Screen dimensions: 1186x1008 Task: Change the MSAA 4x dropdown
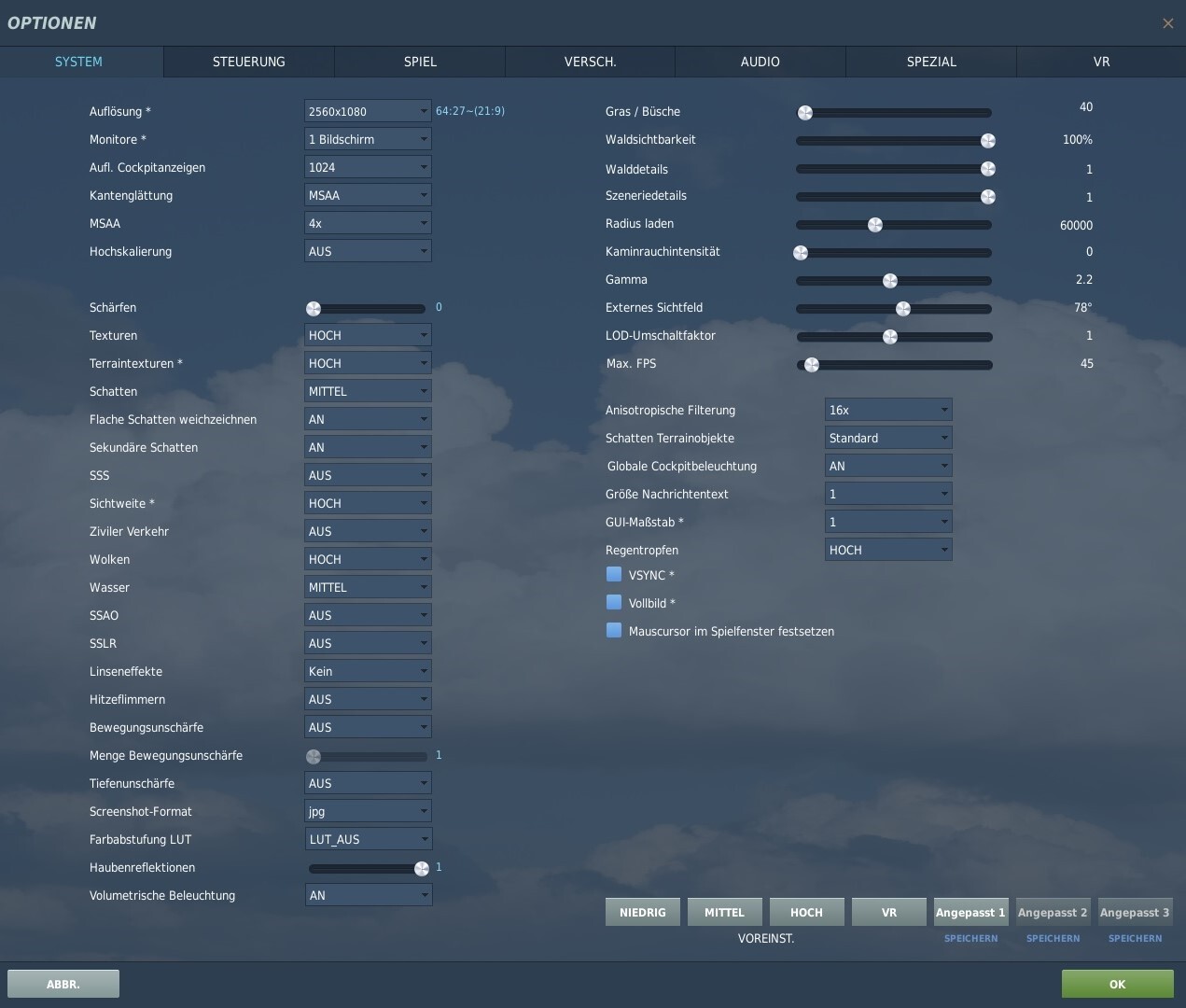pos(368,223)
